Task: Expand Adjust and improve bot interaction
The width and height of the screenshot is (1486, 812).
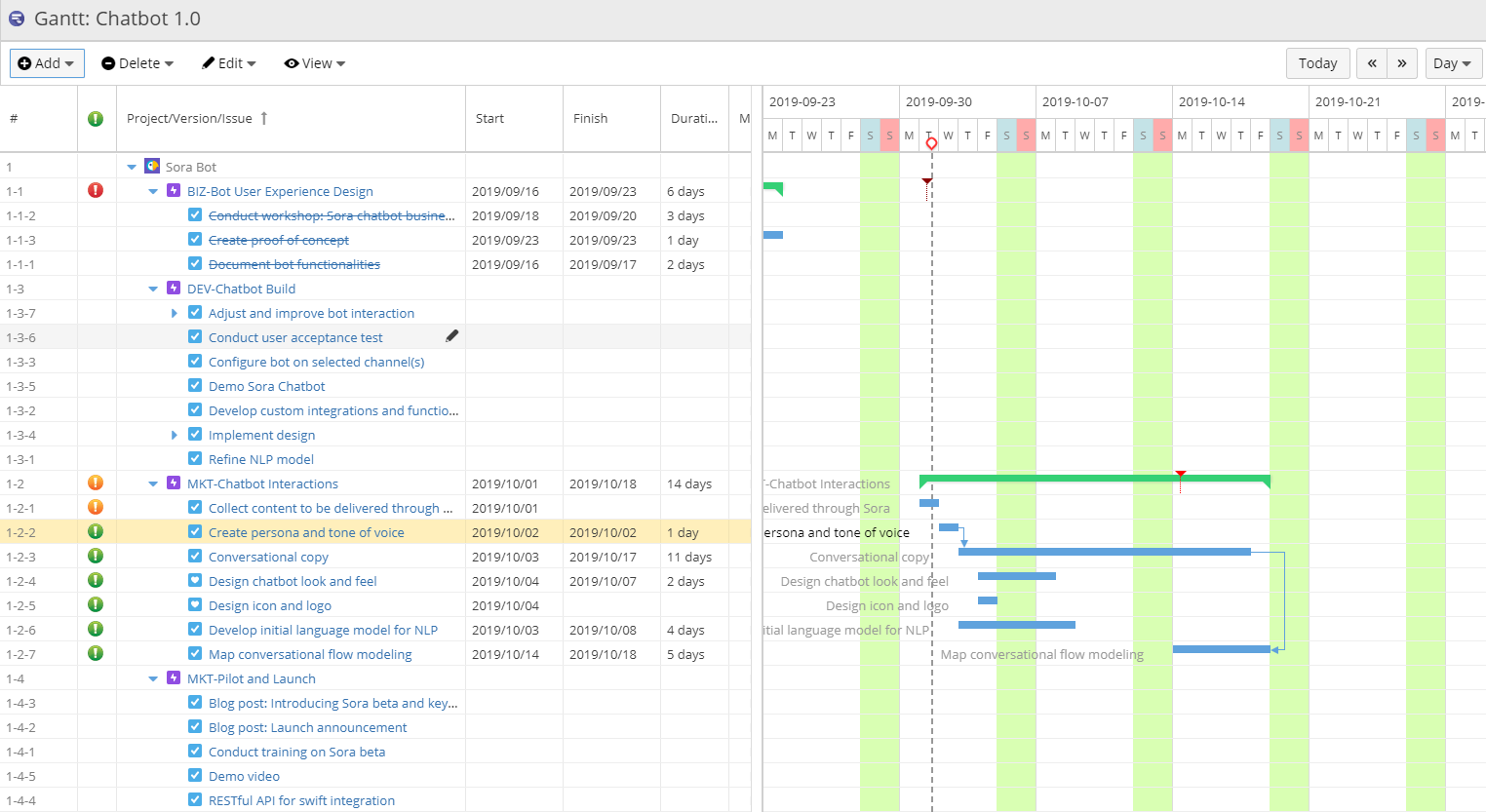Action: 174,312
